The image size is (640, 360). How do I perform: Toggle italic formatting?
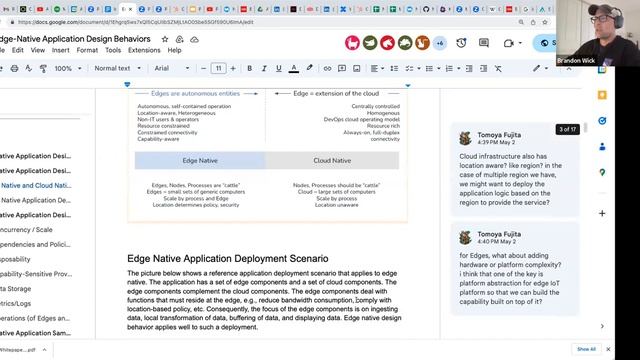point(264,68)
